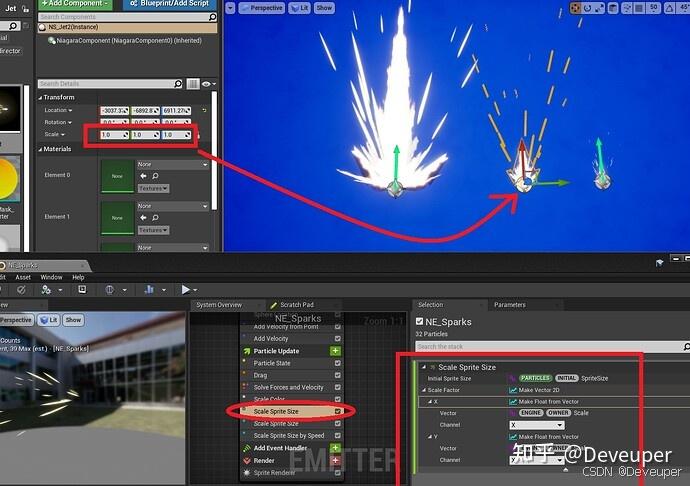Click the green plus beside Add Event Handler

(x=335, y=448)
